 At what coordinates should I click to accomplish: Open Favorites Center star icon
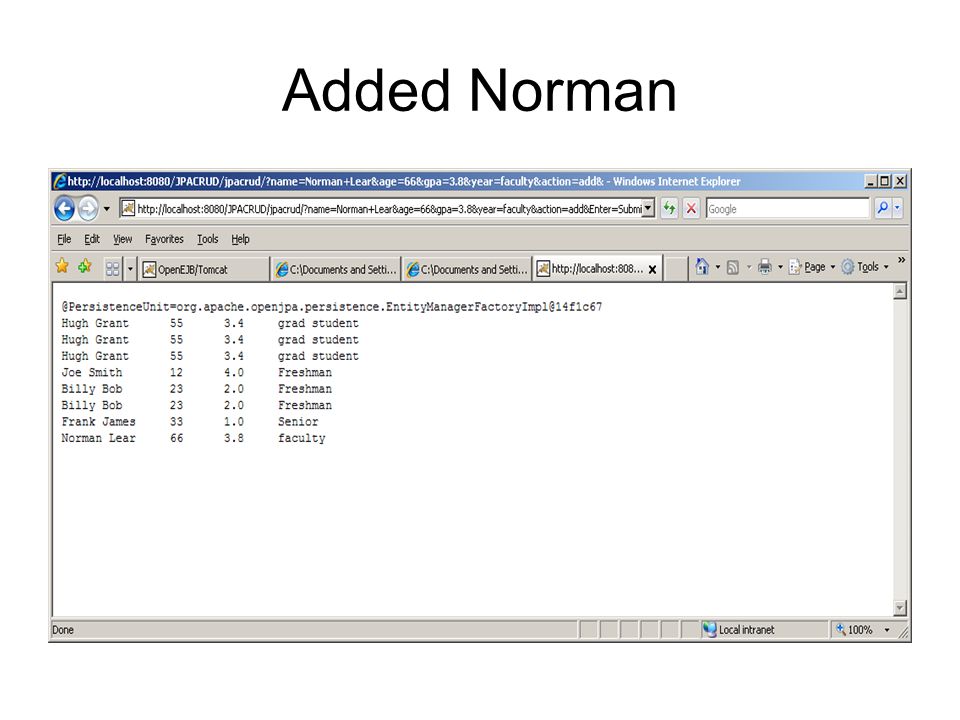(62, 266)
